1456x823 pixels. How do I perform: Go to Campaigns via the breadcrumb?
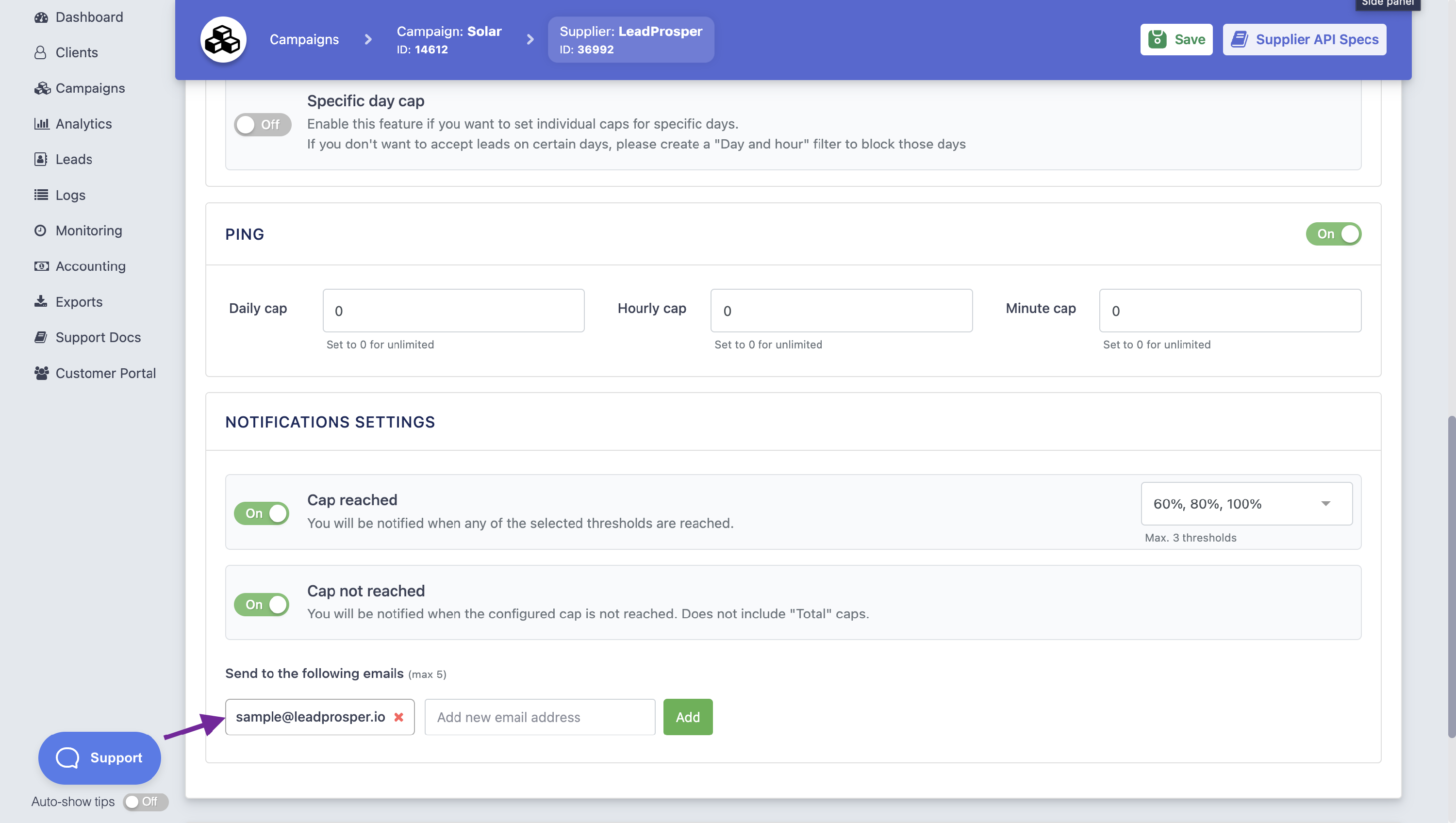coord(304,39)
